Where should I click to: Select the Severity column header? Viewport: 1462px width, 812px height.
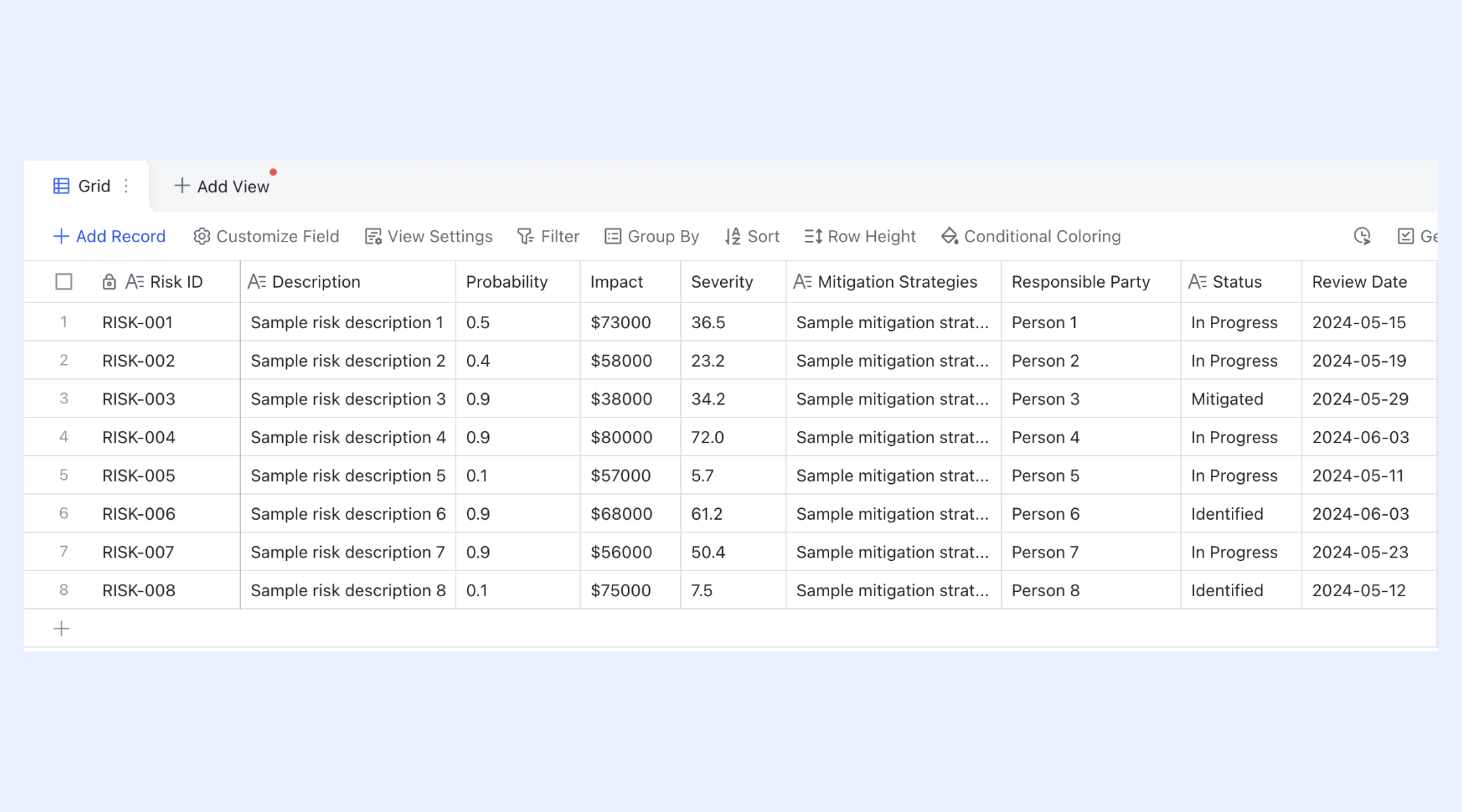coord(733,281)
